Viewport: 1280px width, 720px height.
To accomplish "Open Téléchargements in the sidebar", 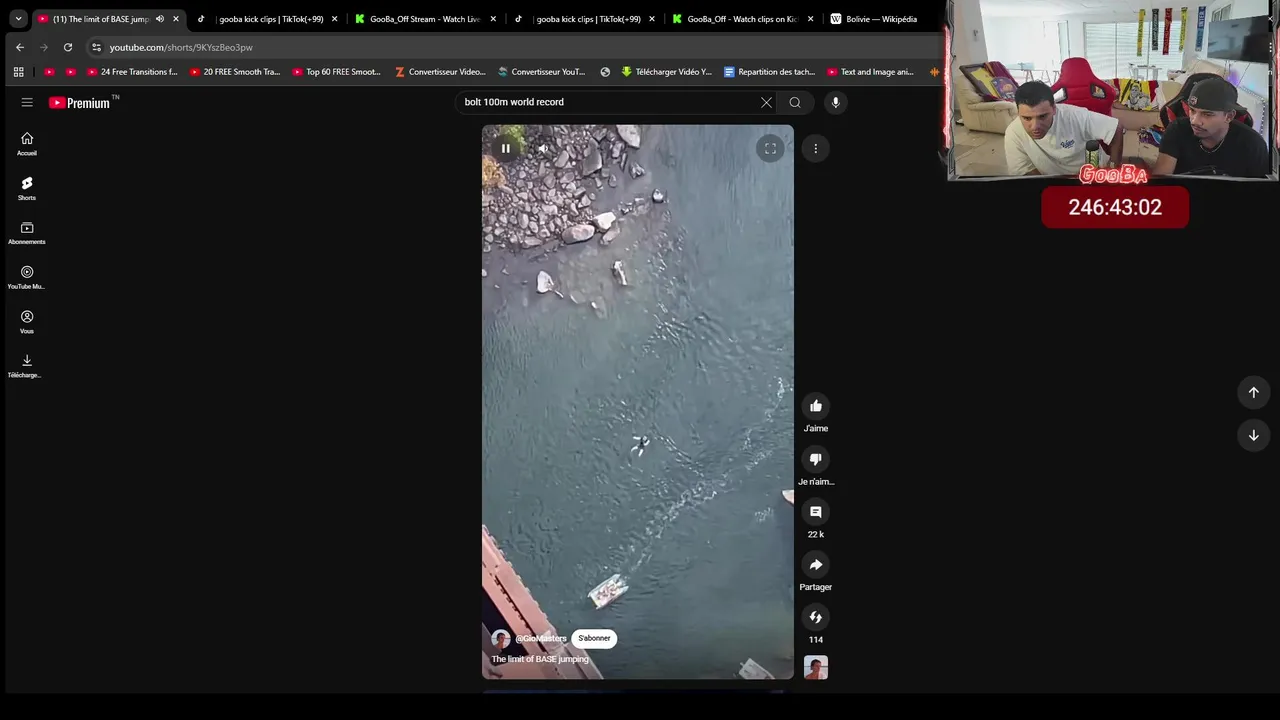I will tap(27, 366).
